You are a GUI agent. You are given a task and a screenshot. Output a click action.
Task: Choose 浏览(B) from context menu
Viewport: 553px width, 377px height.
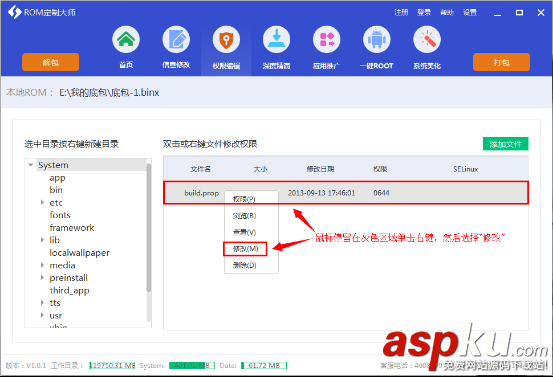(244, 215)
